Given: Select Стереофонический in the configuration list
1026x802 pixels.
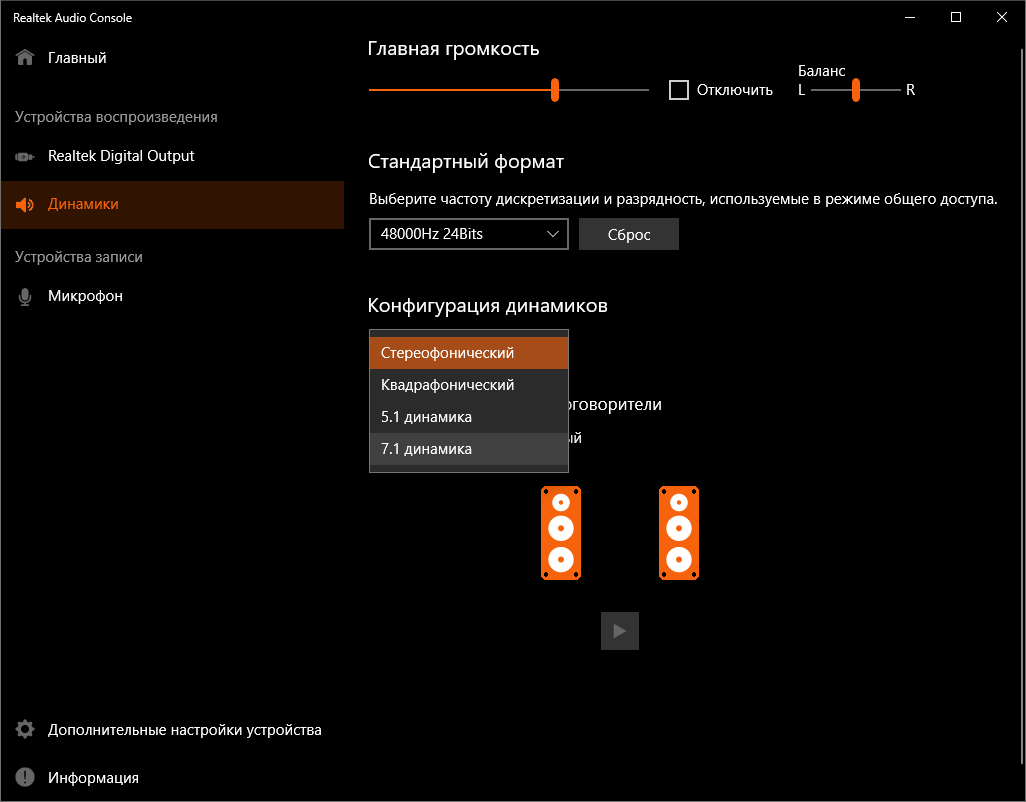Looking at the screenshot, I should click(468, 353).
